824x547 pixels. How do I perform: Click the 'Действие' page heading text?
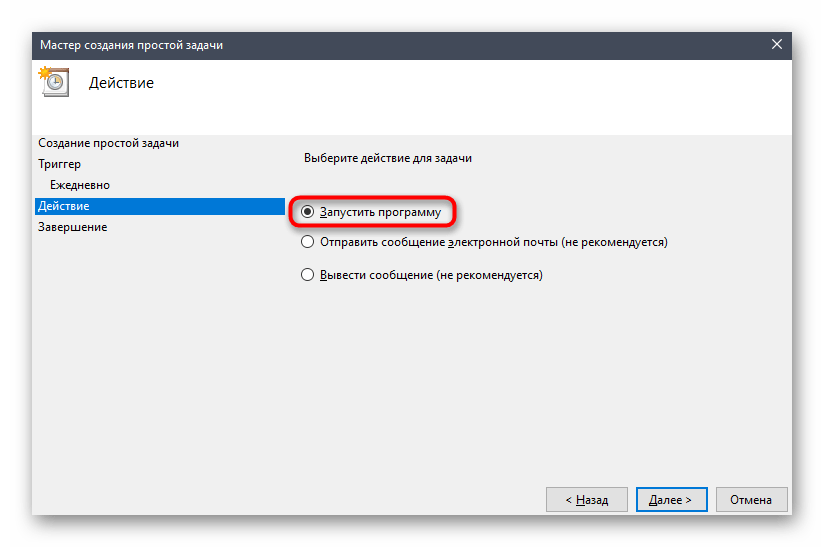click(121, 83)
